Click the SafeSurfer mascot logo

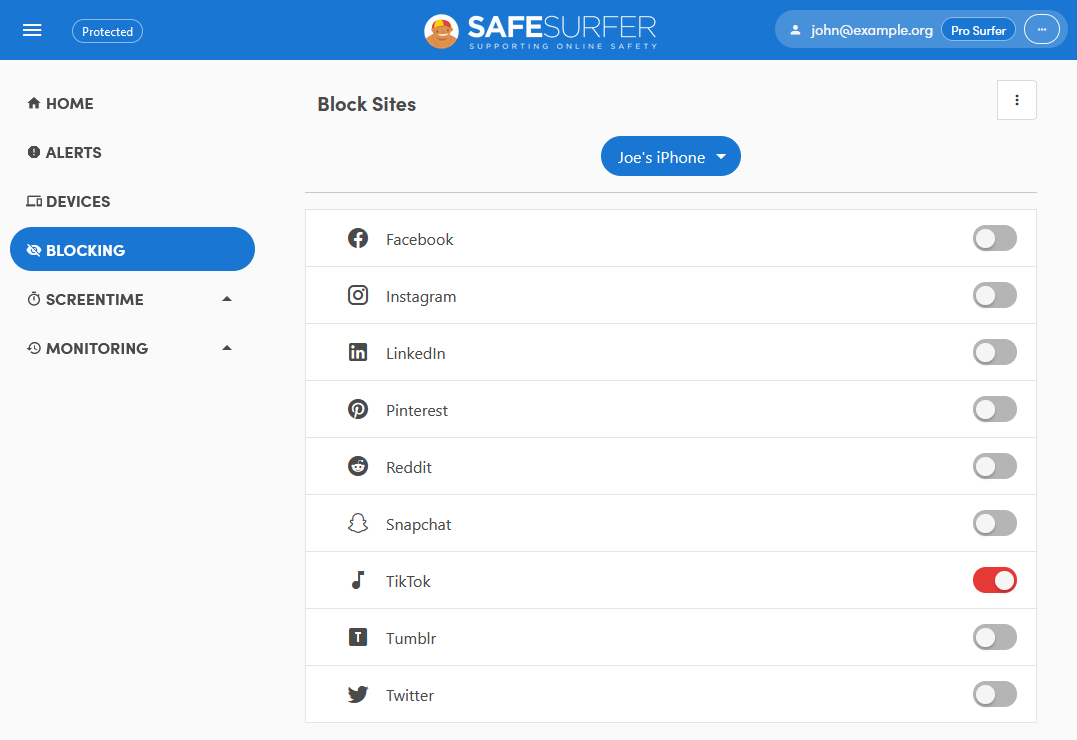pos(441,31)
